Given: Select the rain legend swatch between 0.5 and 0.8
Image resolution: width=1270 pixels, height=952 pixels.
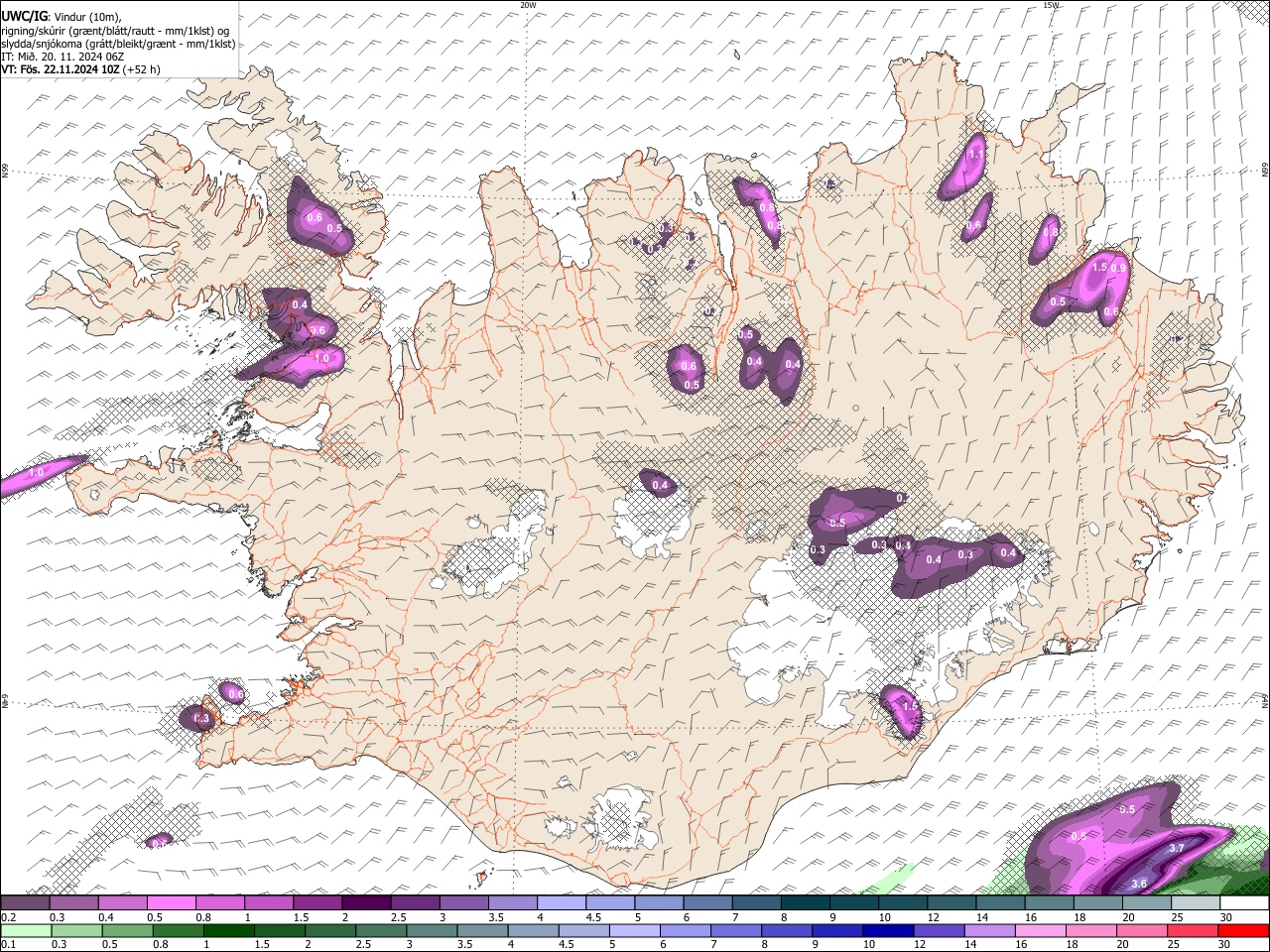Looking at the screenshot, I should click(x=126, y=930).
